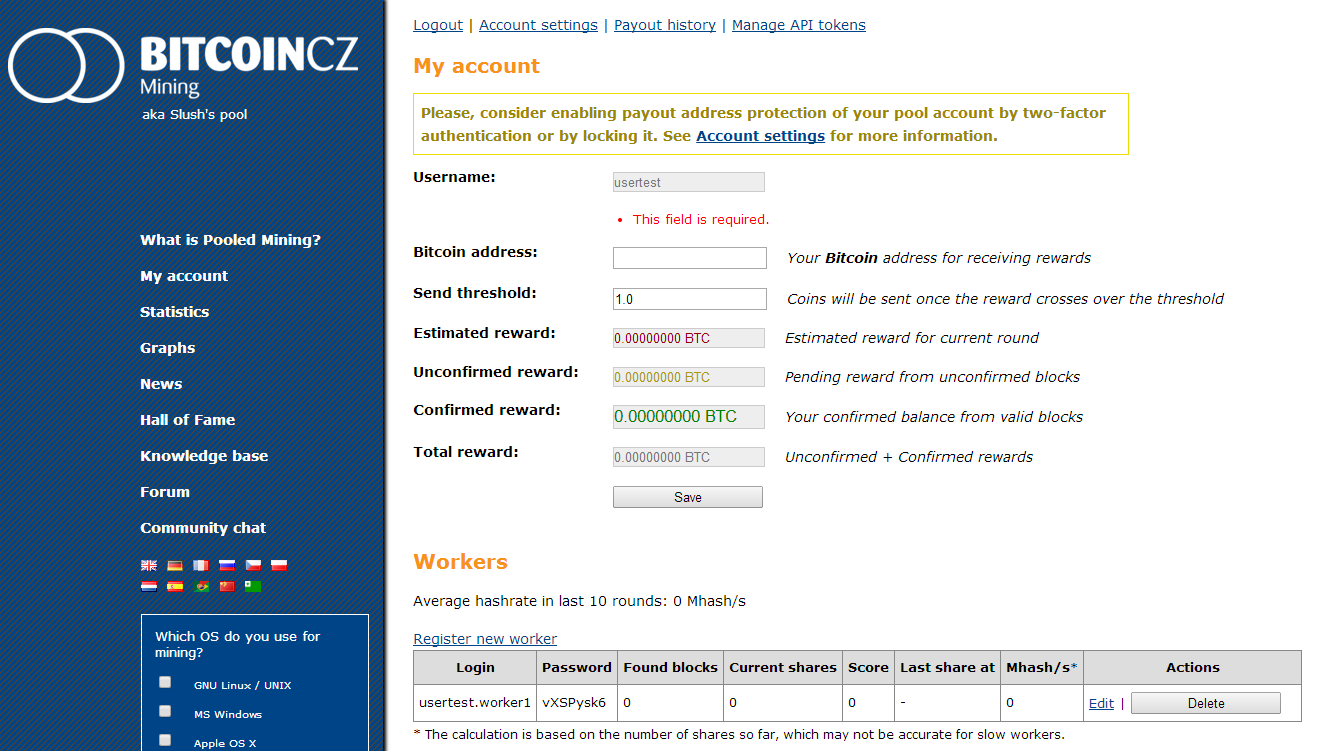Select Polish language via Poland flag
The height and width of the screenshot is (751, 1327).
(x=279, y=565)
